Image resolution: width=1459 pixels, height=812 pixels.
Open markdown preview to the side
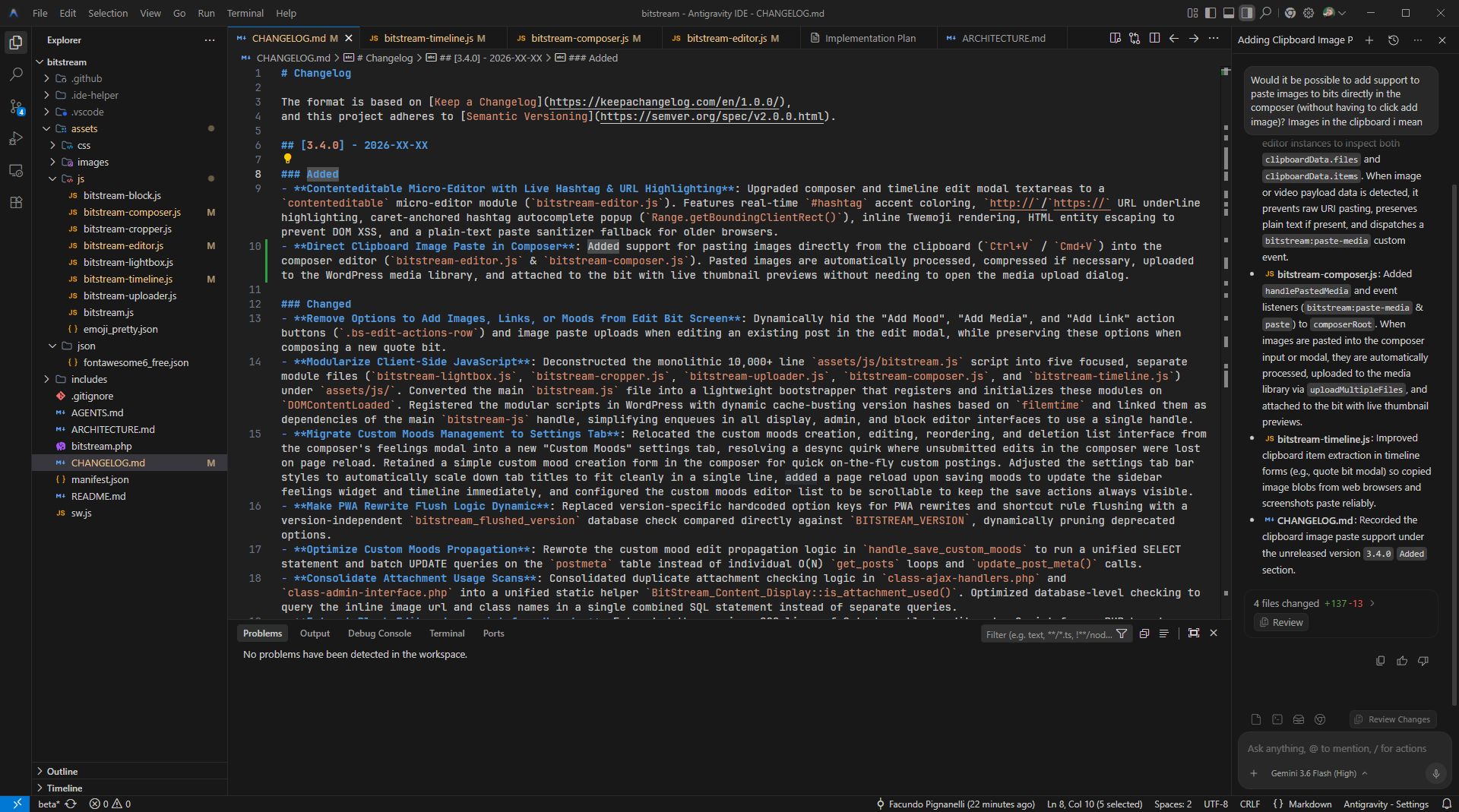tap(1115, 38)
